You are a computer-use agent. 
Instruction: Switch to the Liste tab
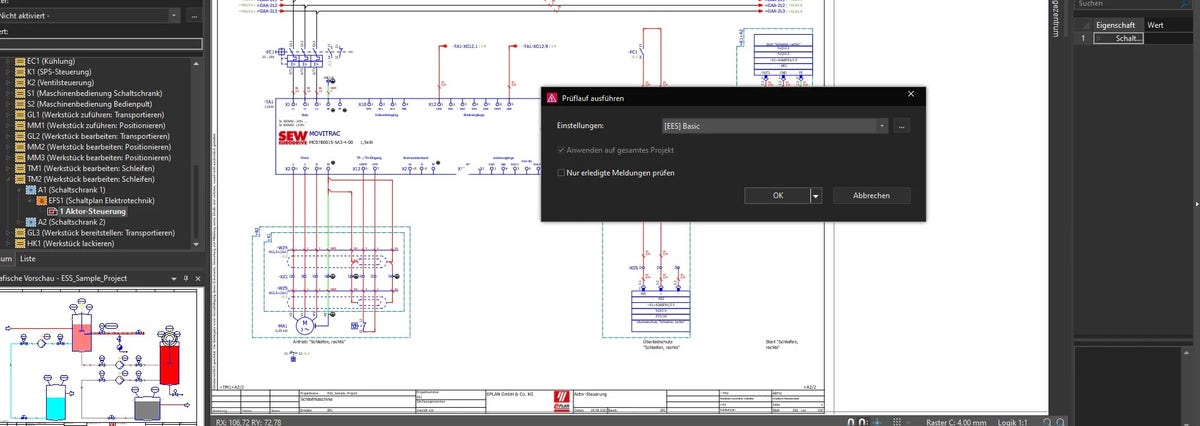pyautogui.click(x=28, y=258)
